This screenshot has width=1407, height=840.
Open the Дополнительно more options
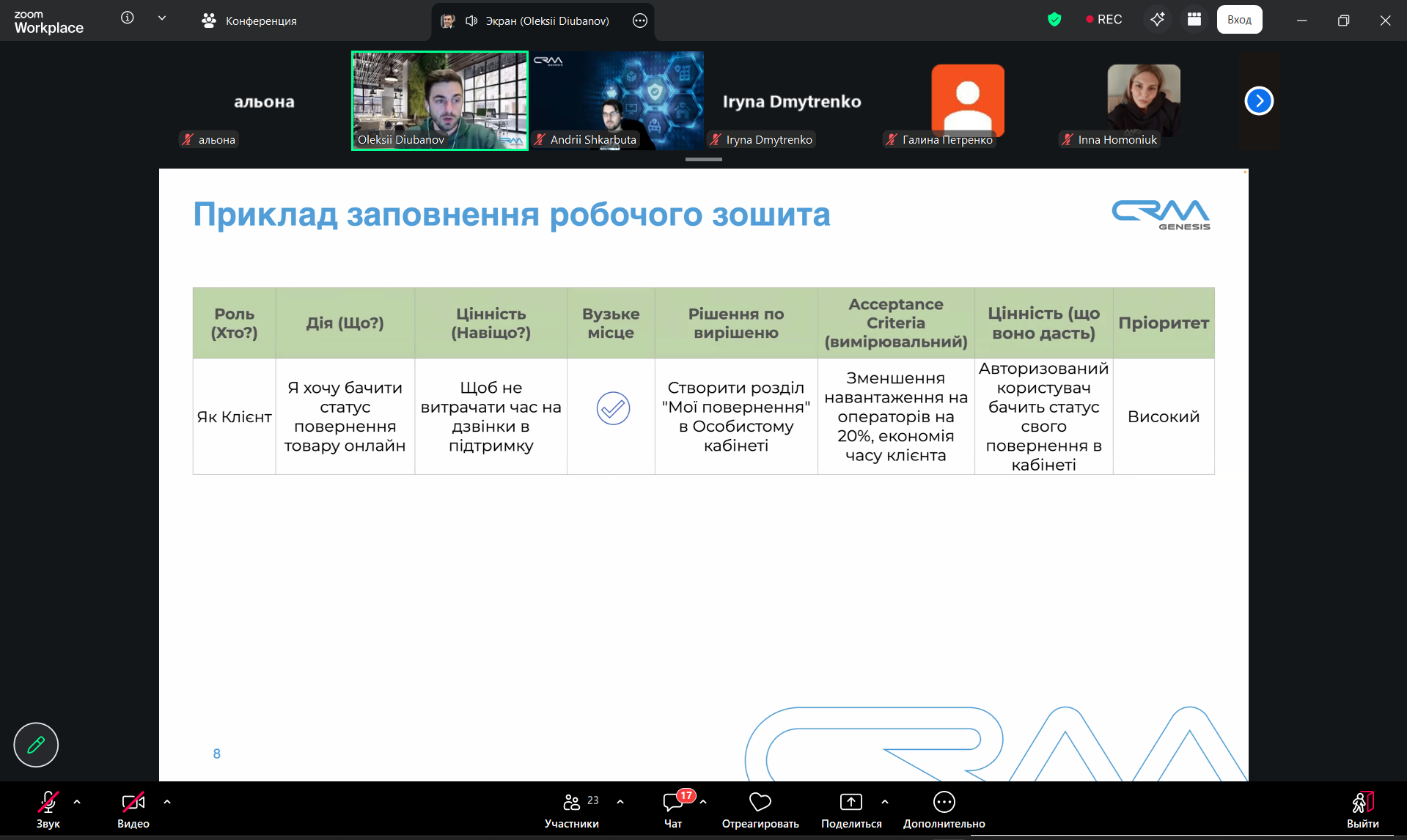click(x=944, y=809)
